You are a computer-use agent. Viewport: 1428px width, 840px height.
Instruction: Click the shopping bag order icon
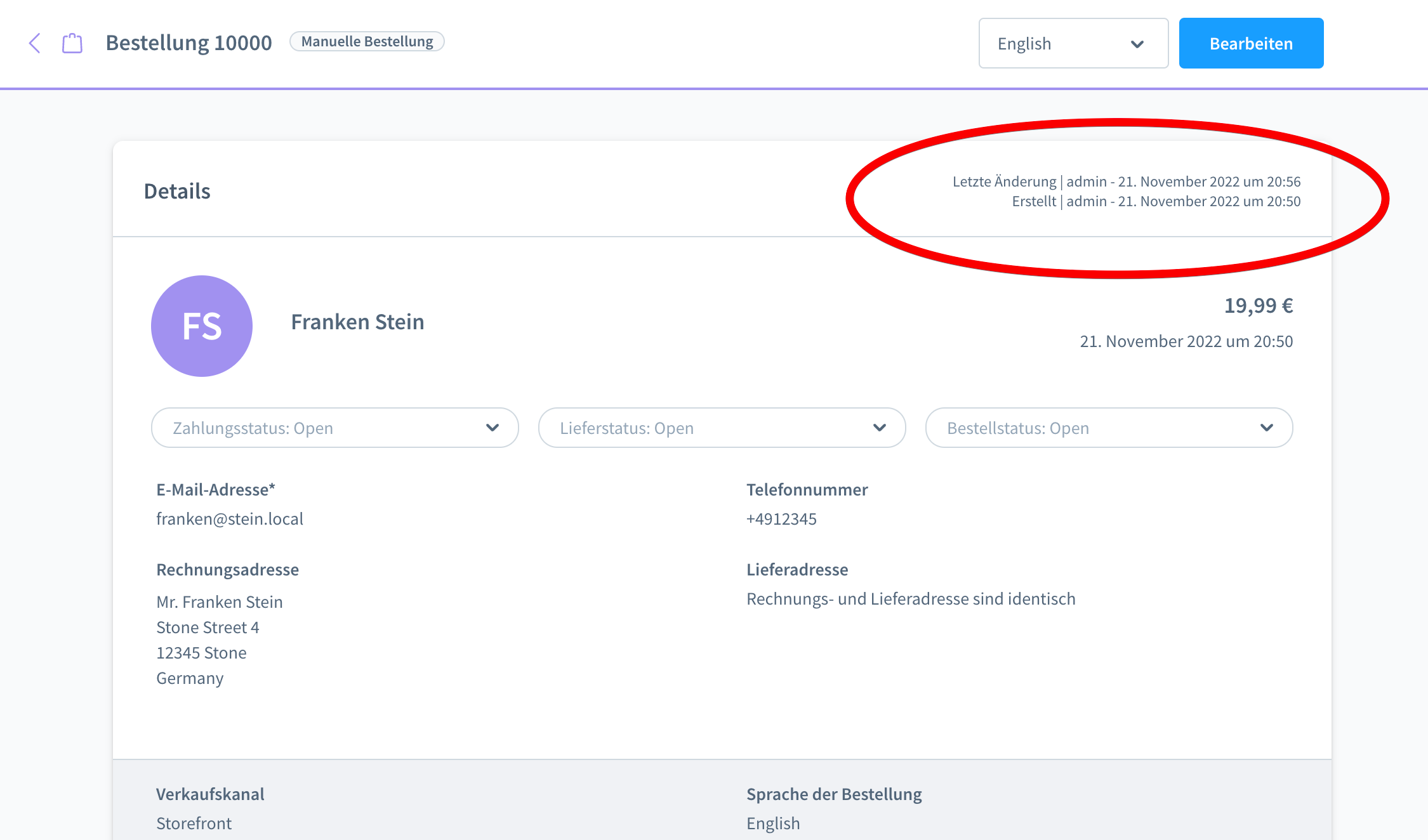click(x=72, y=43)
